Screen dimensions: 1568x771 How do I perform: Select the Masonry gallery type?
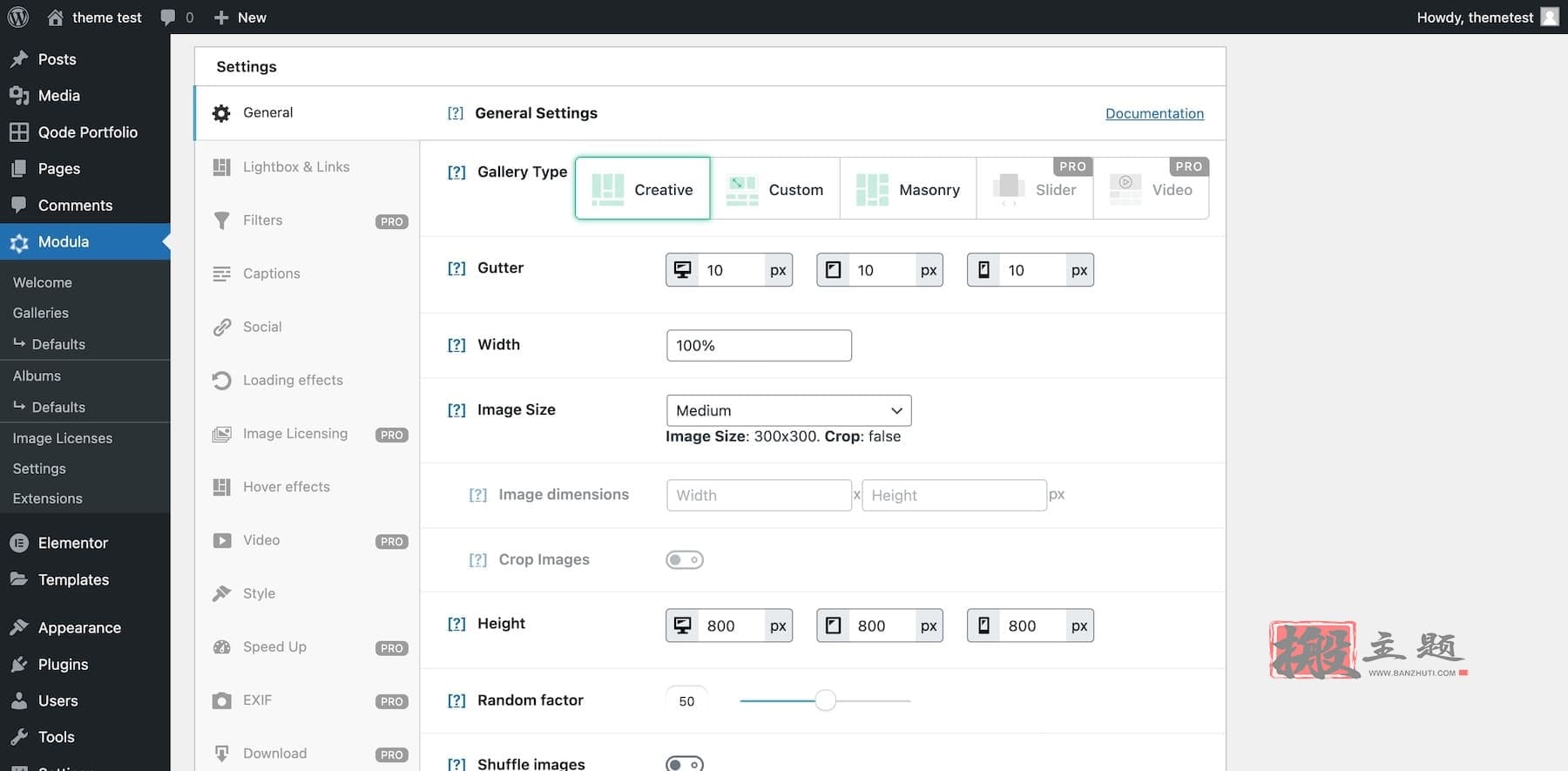[x=909, y=188]
